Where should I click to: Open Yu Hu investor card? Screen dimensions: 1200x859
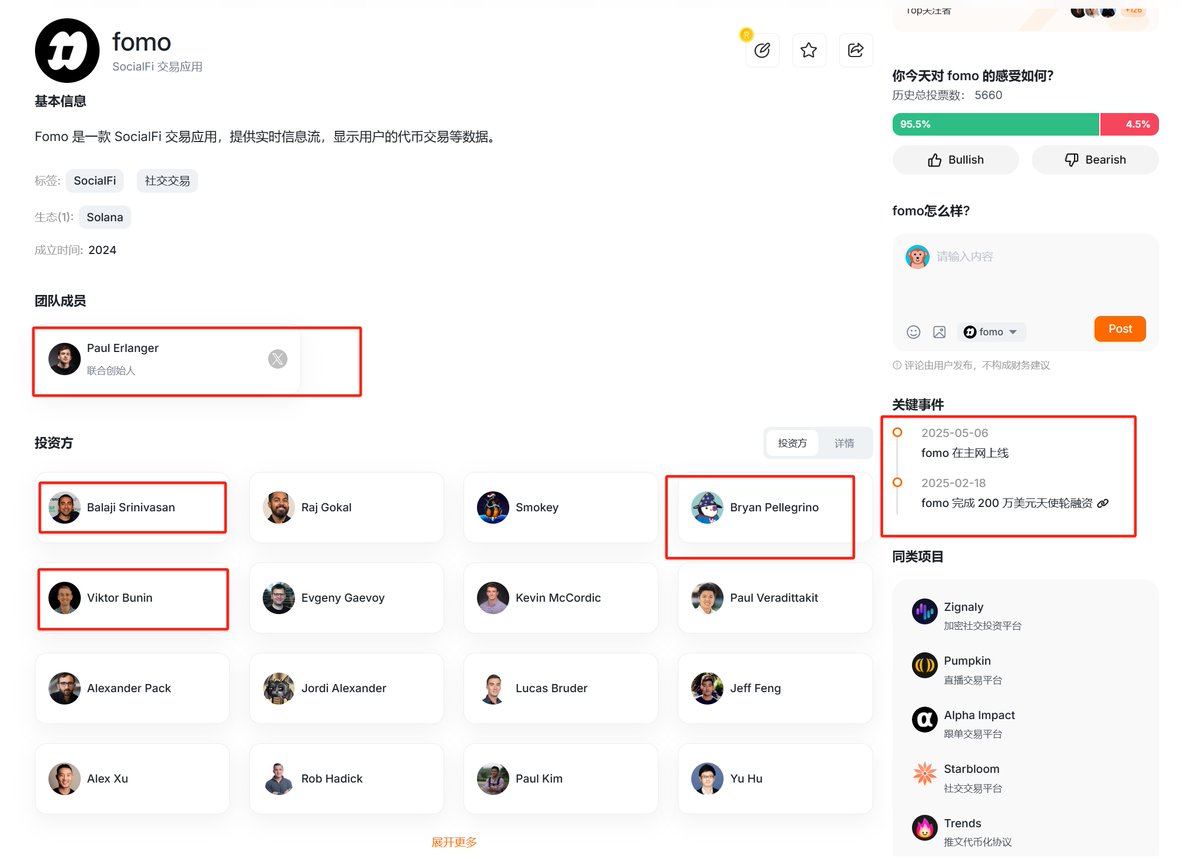pos(775,779)
